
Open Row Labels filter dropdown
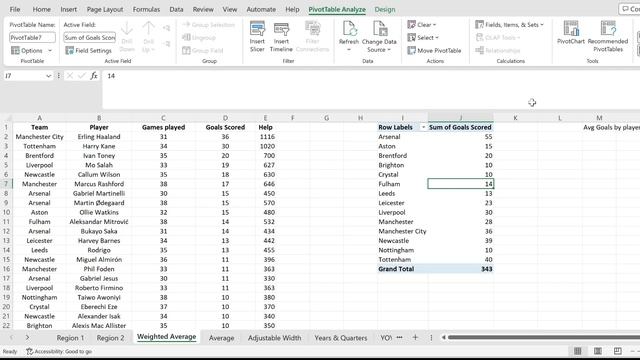click(423, 127)
